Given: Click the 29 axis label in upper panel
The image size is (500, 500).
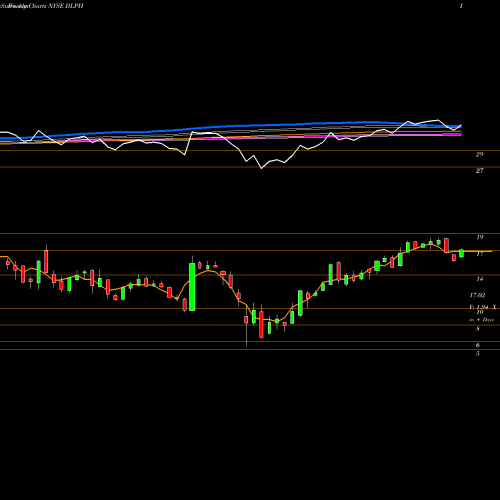Looking at the screenshot, I should tap(479, 154).
